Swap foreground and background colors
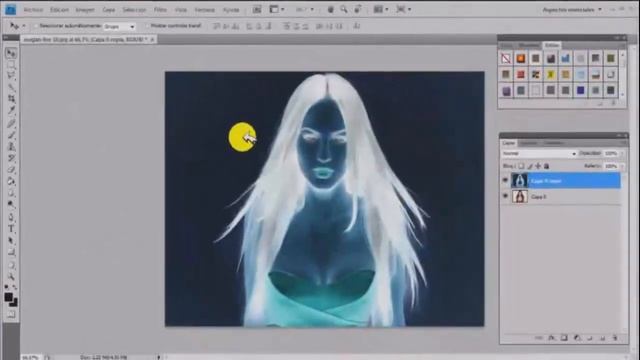The width and height of the screenshot is (640, 360). coord(15,287)
